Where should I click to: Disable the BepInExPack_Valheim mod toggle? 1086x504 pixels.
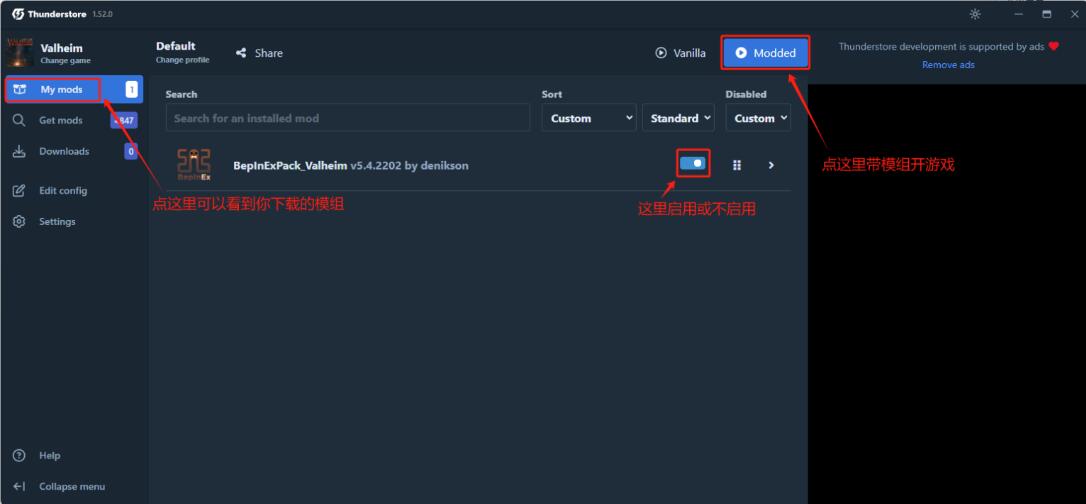(693, 164)
